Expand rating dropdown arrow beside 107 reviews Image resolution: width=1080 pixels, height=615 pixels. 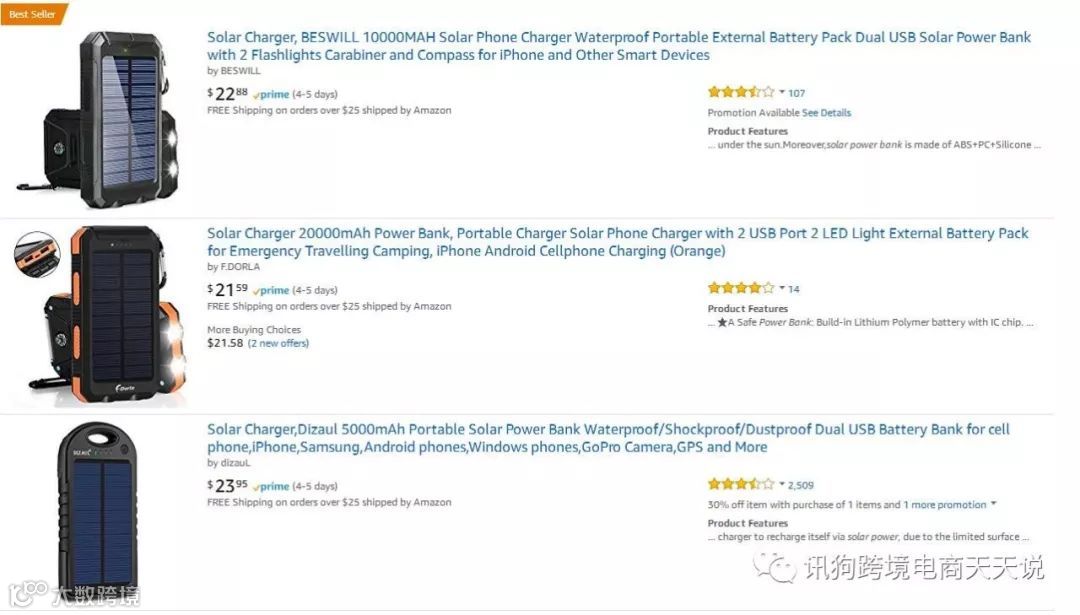coord(782,92)
